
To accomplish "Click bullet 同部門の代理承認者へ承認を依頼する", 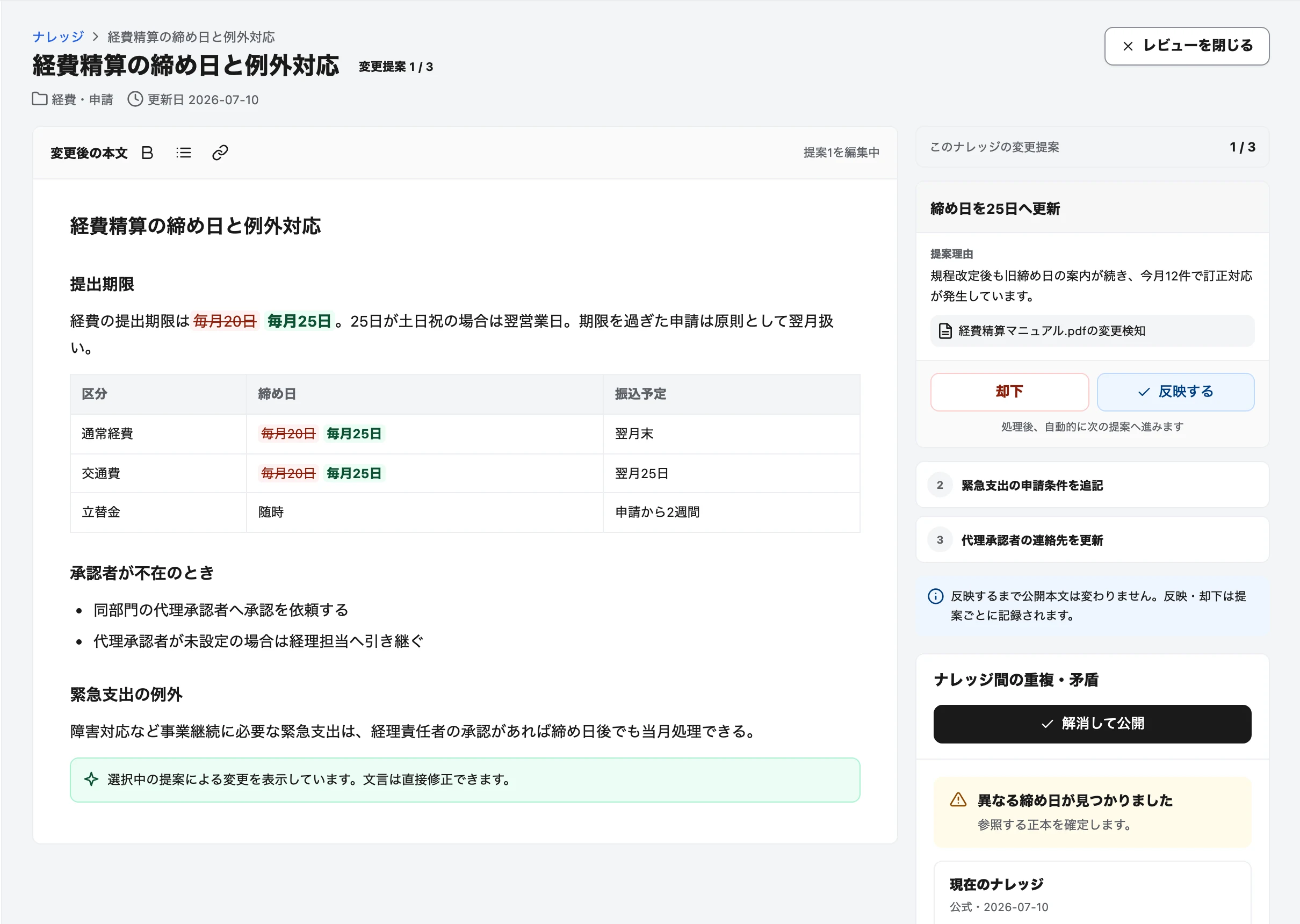I will pos(221,610).
